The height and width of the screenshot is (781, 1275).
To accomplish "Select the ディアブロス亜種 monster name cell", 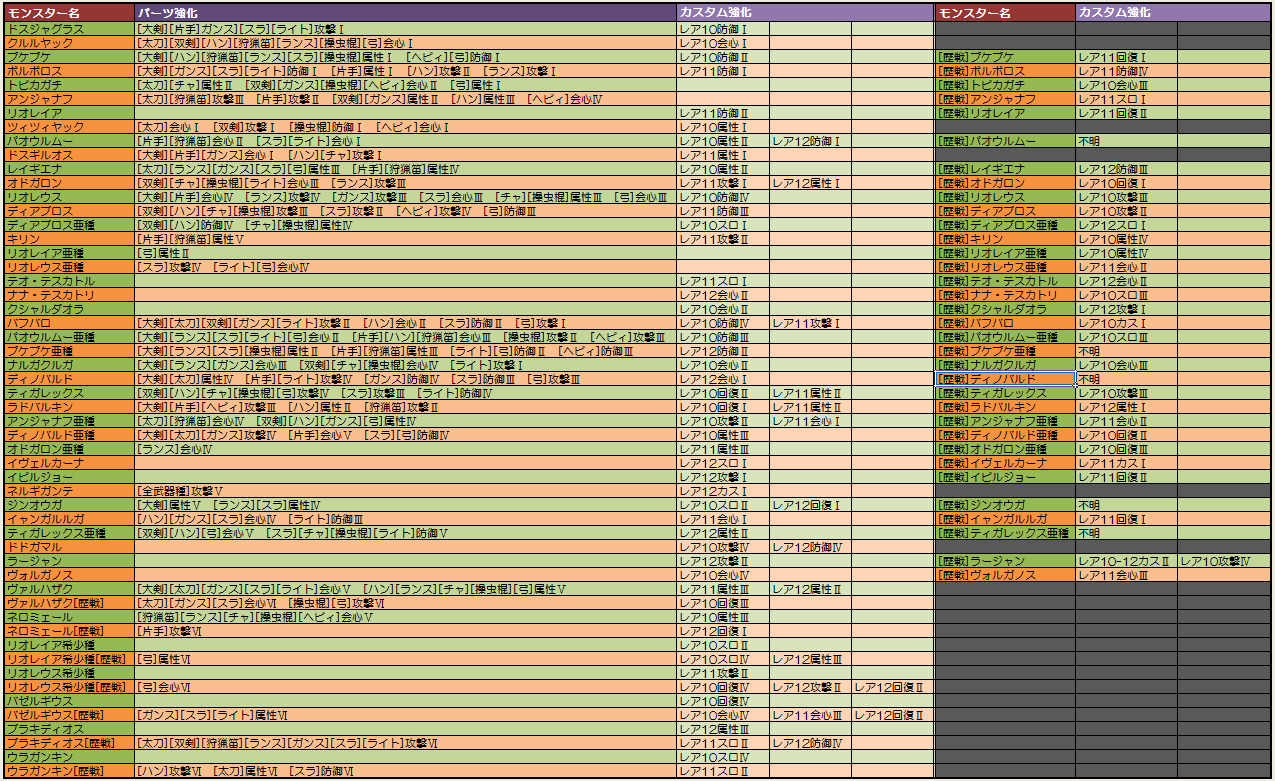I will point(69,225).
